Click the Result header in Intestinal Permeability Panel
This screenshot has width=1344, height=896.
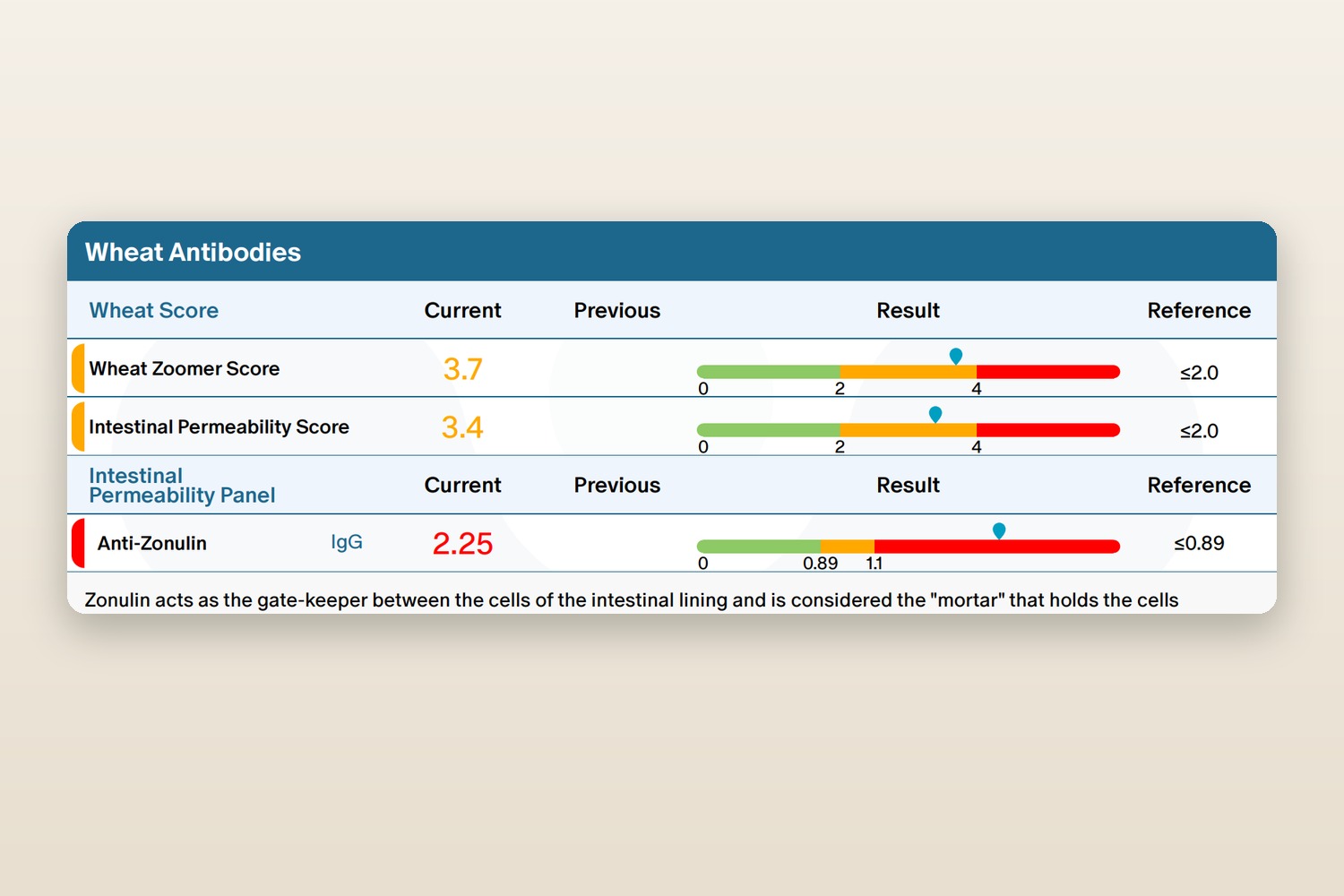coord(908,485)
